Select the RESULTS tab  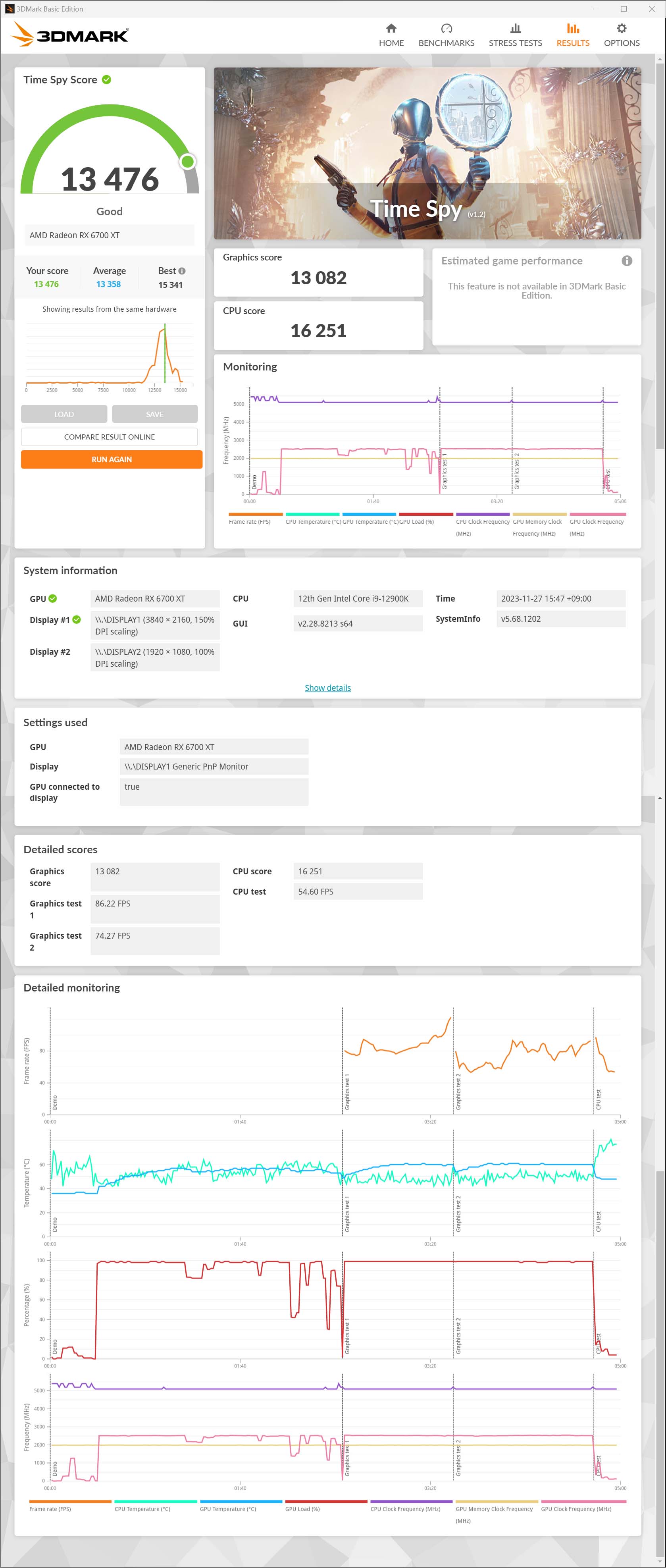(572, 35)
